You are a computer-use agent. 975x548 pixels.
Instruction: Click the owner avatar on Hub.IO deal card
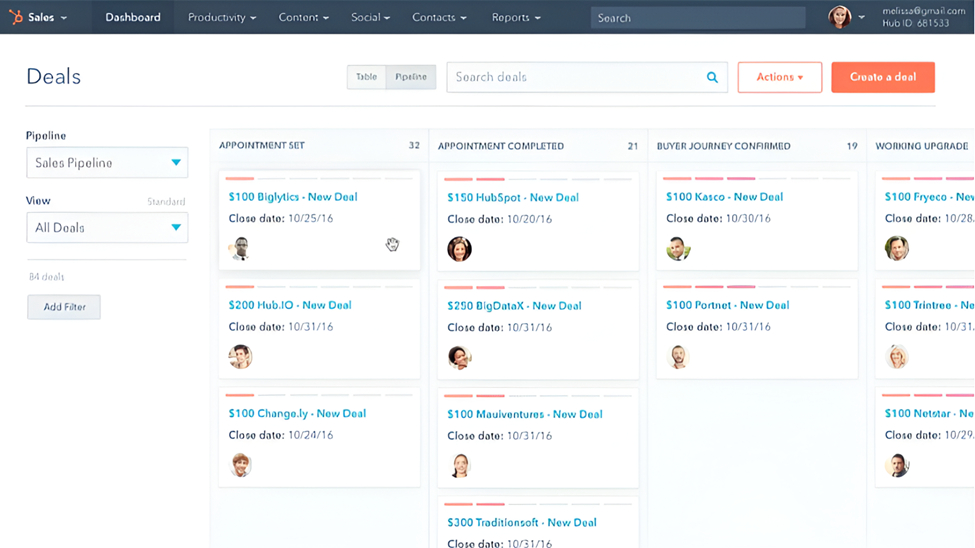[240, 356]
